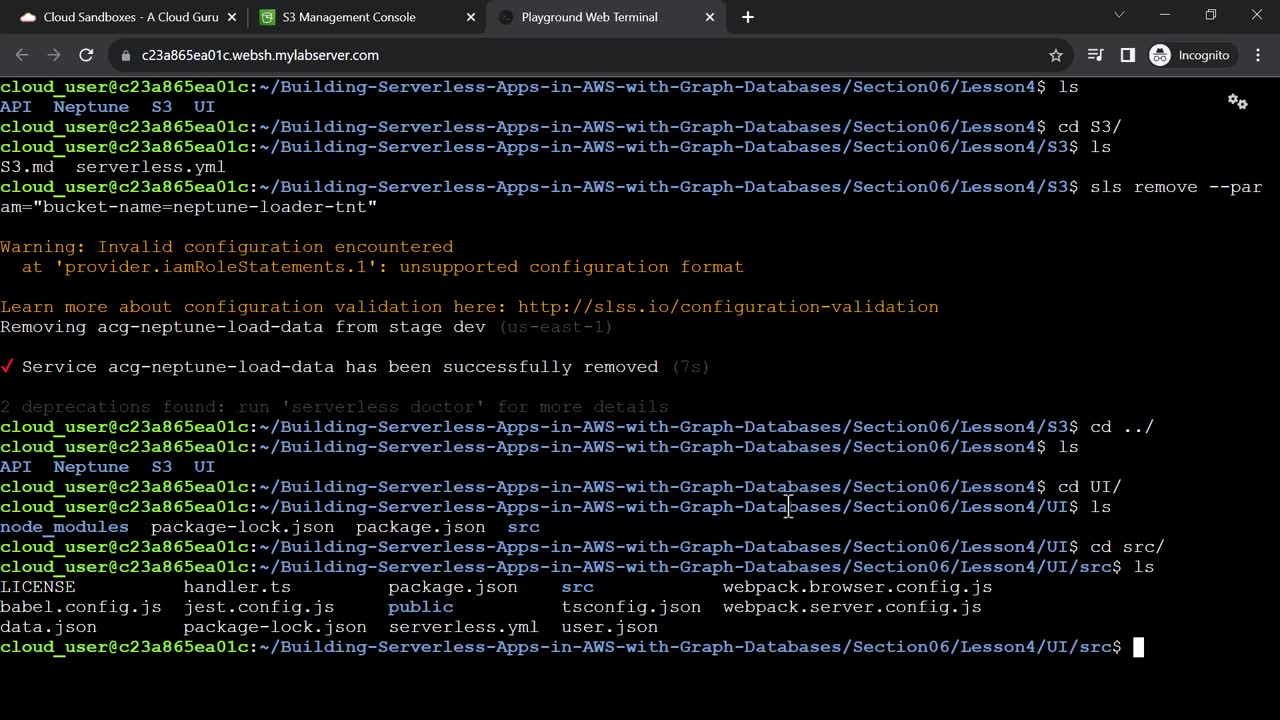Switch to the S3 Management Console tab
The image size is (1280, 720).
point(350,17)
